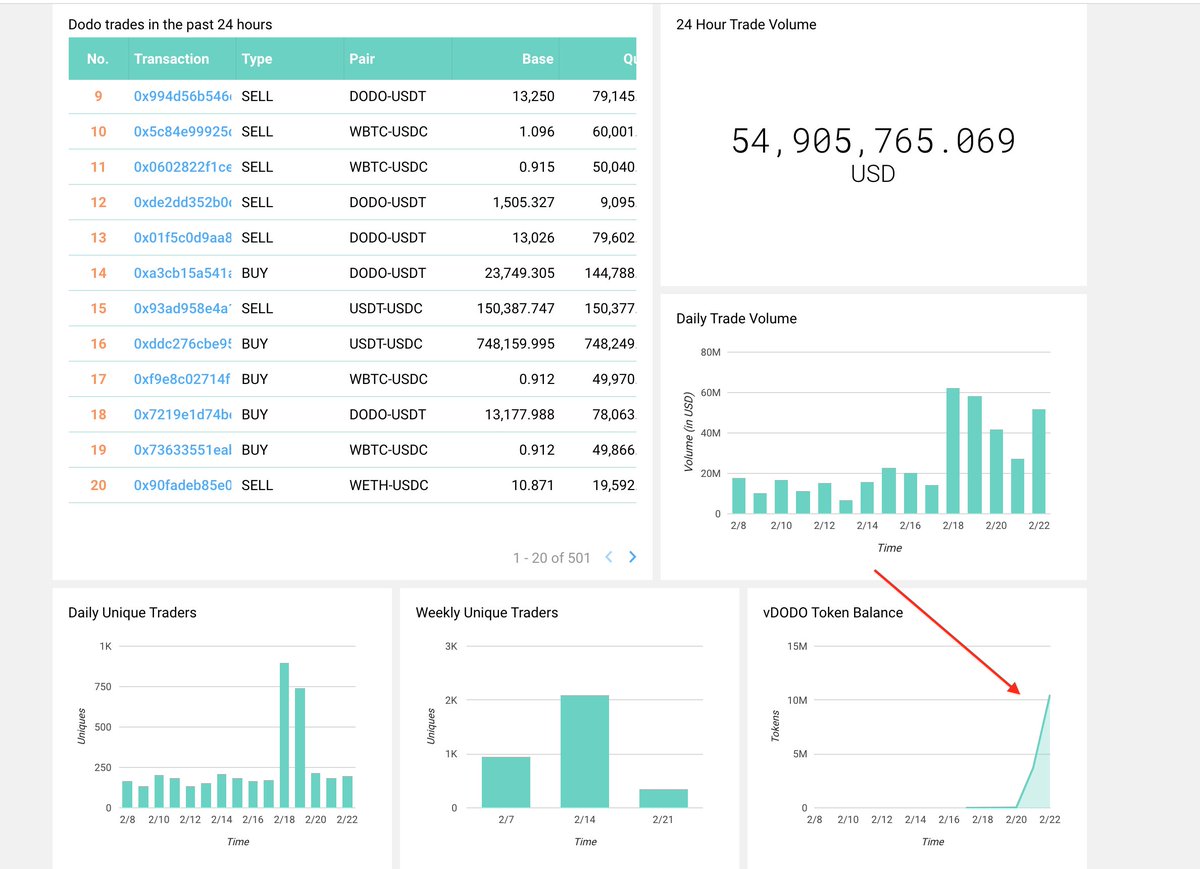Viewport: 1200px width, 869px height.
Task: Sort table by Base column header
Action: point(506,59)
